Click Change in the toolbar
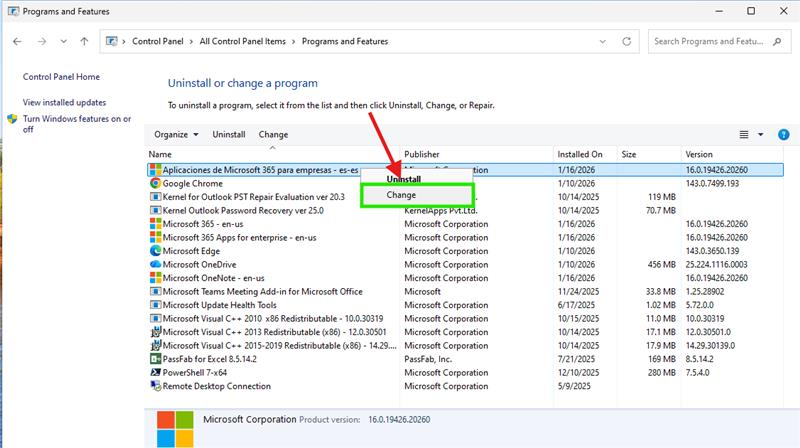The width and height of the screenshot is (800, 448). point(273,135)
